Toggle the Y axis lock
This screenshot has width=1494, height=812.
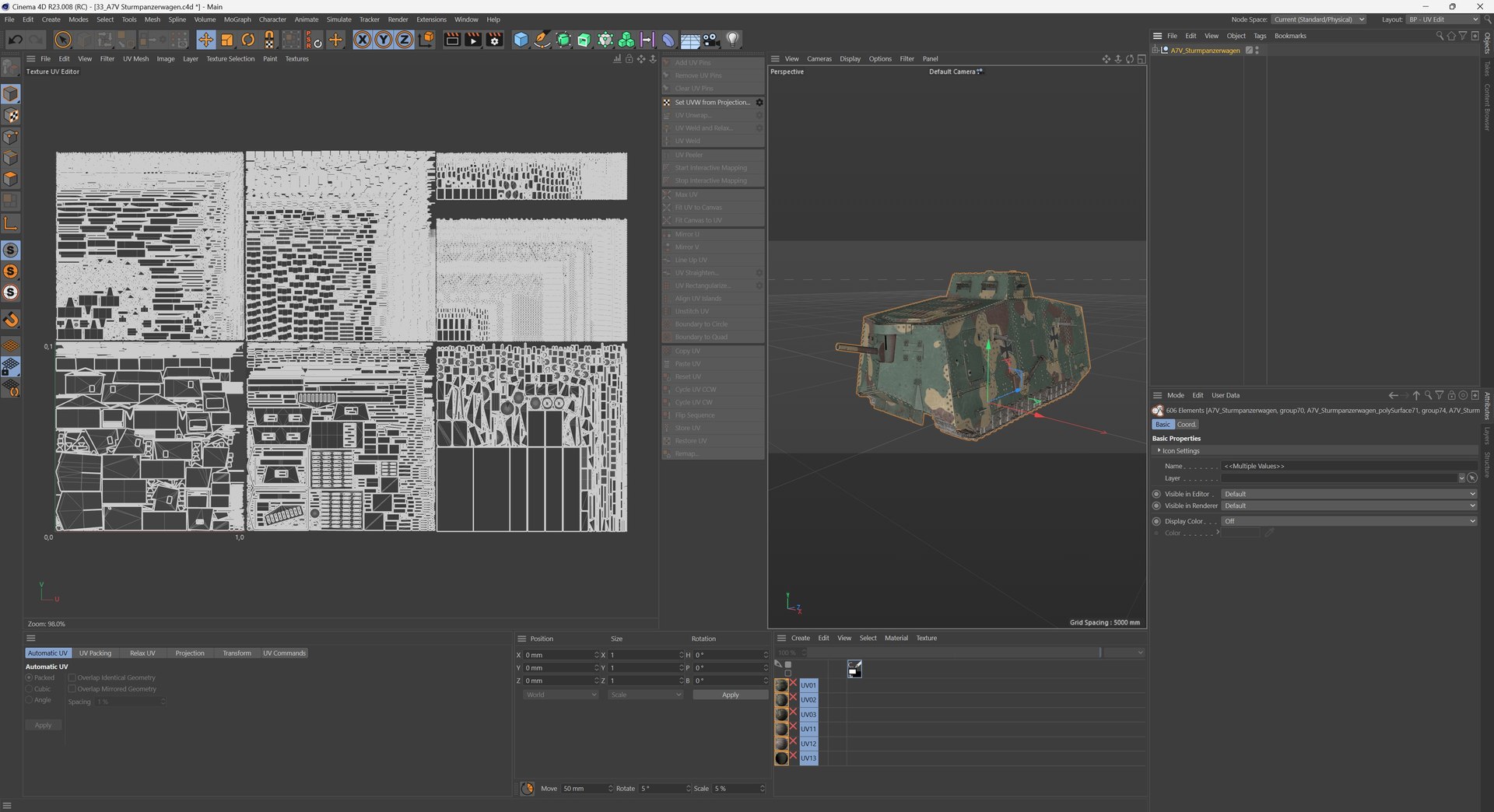click(x=384, y=40)
